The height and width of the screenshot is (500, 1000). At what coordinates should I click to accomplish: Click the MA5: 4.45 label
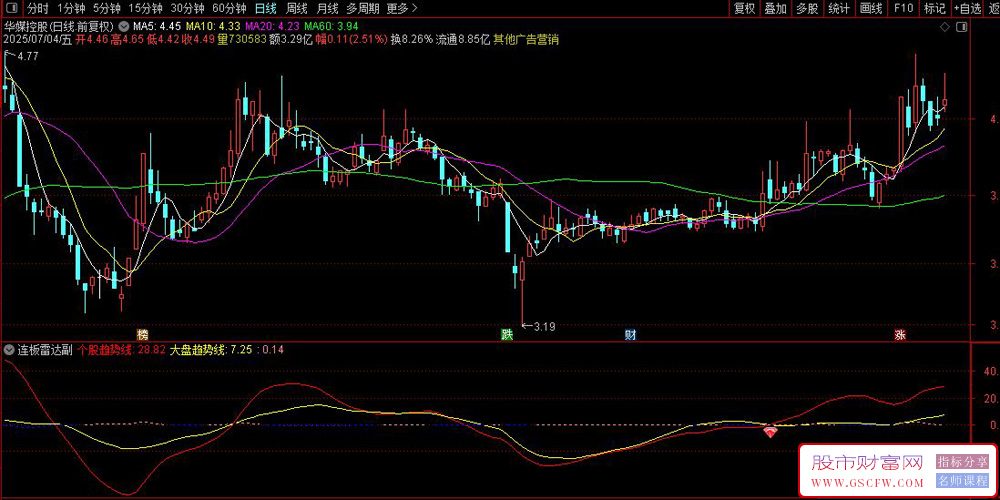[x=157, y=27]
